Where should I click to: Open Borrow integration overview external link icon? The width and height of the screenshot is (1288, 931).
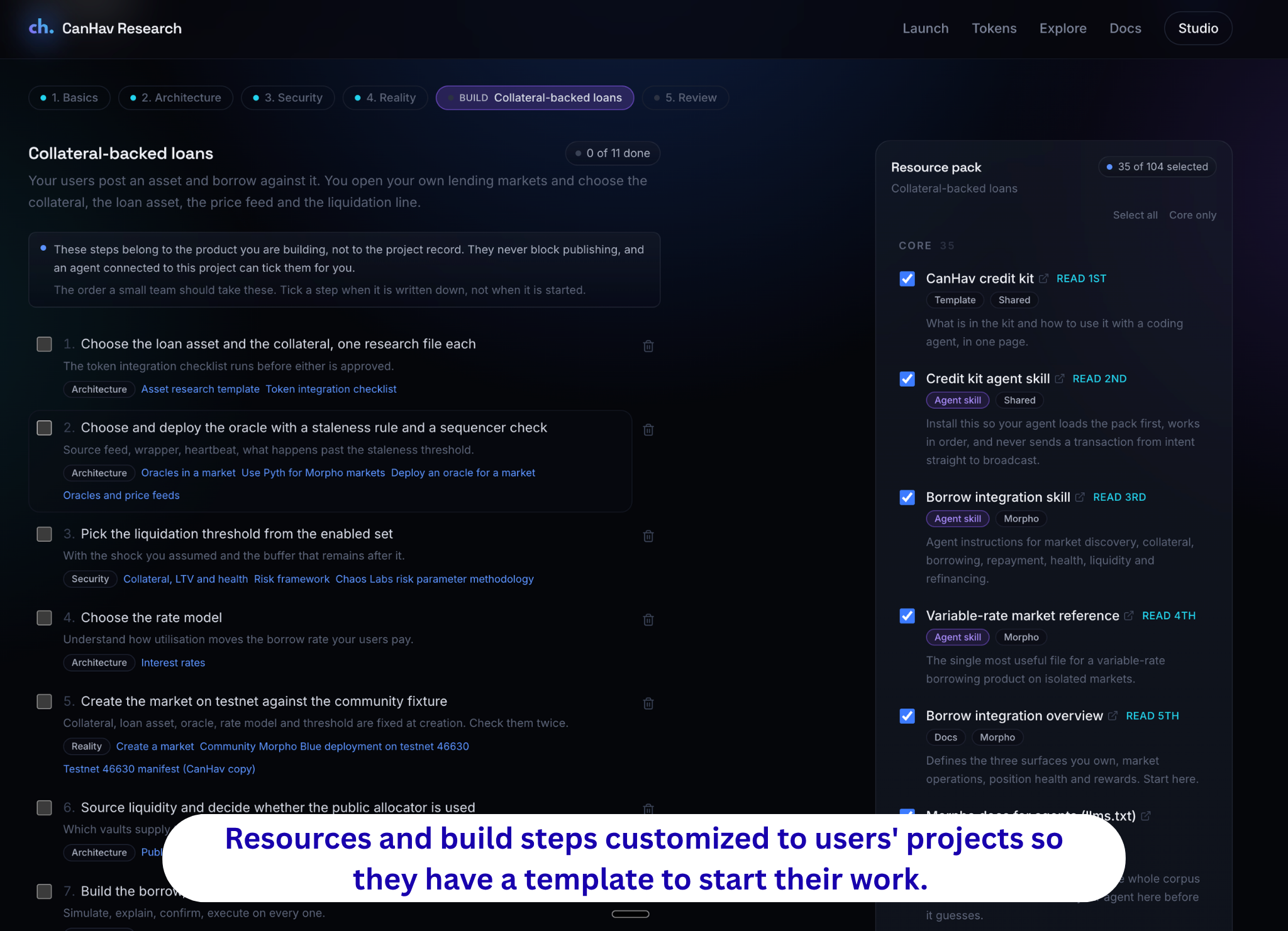pos(1113,715)
